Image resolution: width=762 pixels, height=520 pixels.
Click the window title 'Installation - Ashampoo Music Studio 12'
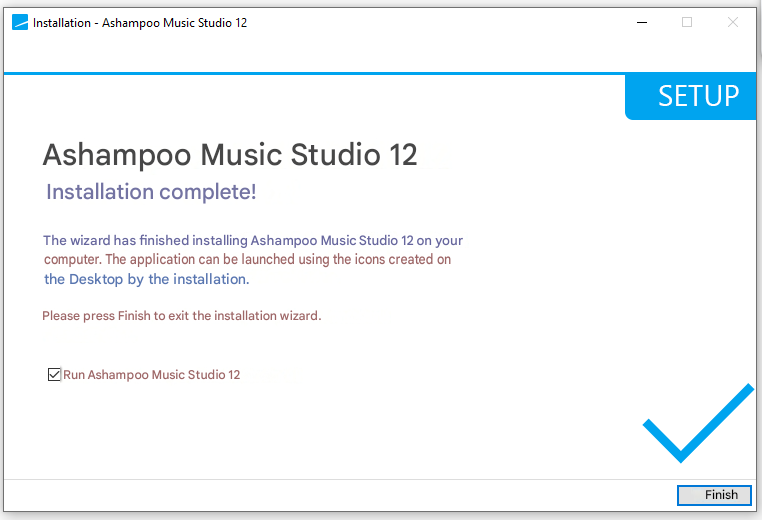pos(140,23)
